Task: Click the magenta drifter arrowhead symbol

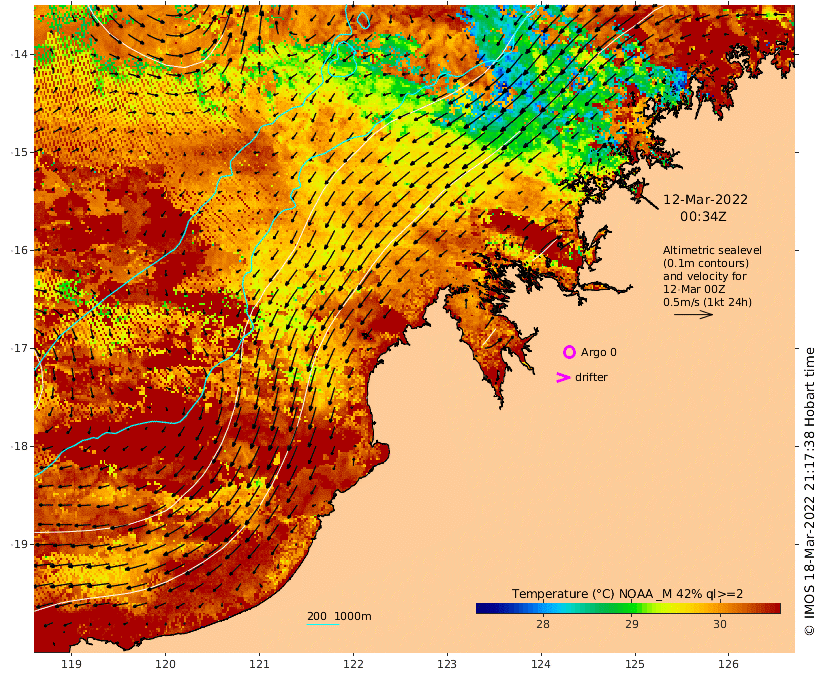Action: tap(563, 377)
